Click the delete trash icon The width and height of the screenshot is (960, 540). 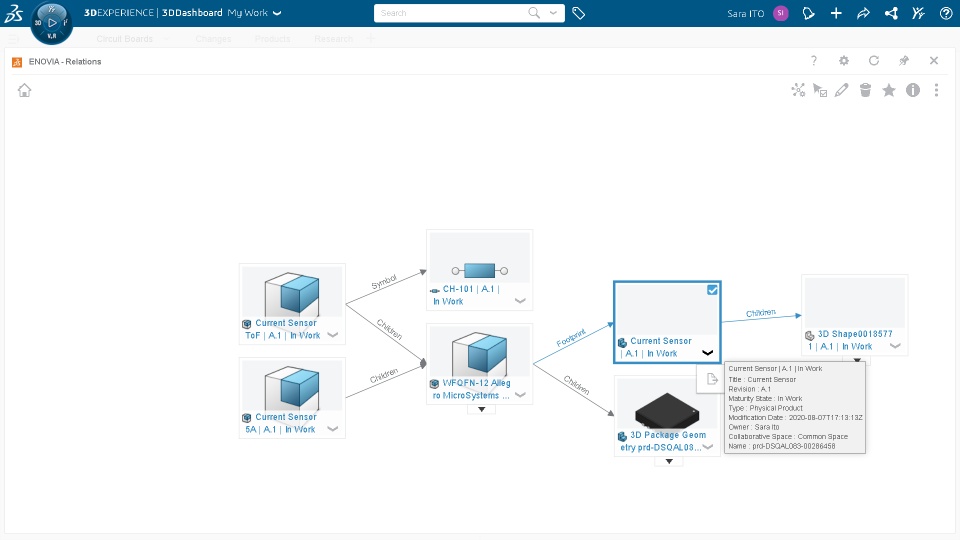(865, 90)
